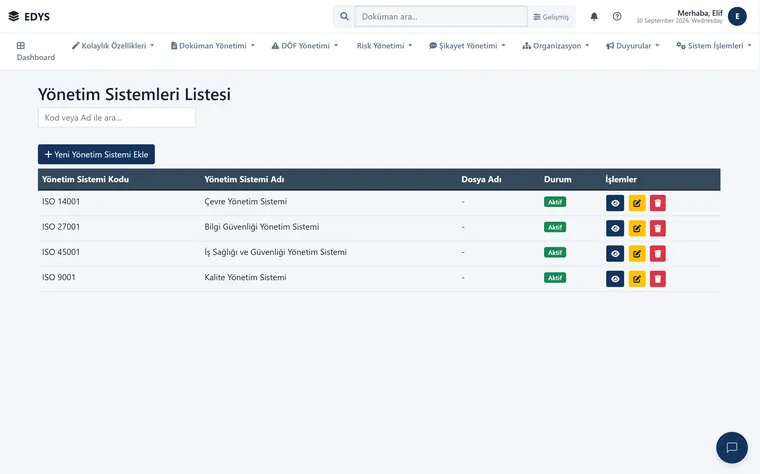This screenshot has width=760, height=474.
Task: Click İşlemler column header
Action: point(621,179)
